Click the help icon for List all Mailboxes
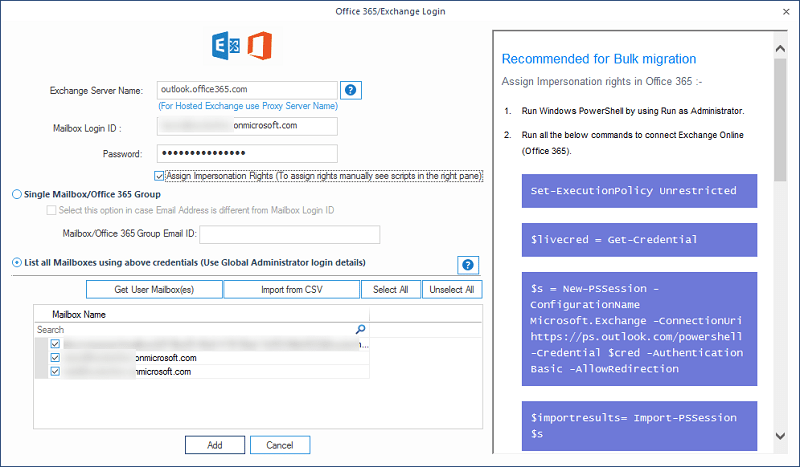The width and height of the screenshot is (800, 467). pyautogui.click(x=467, y=265)
